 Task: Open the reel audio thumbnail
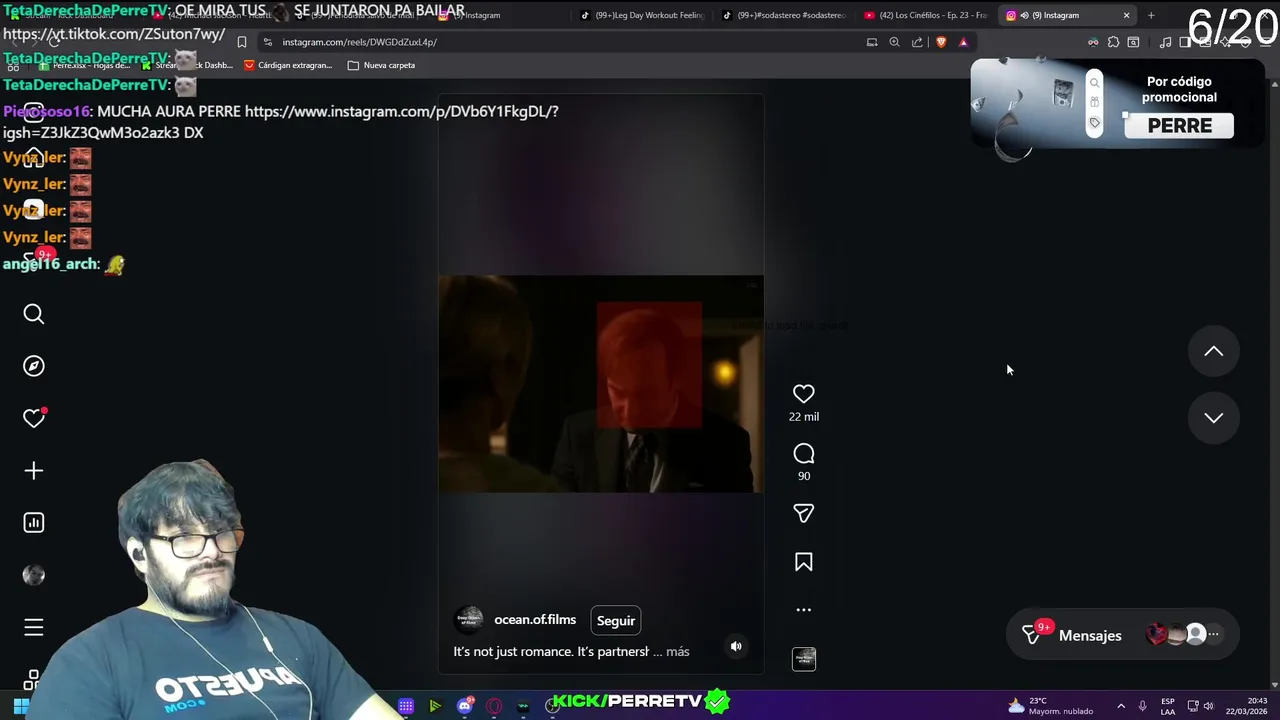pos(804,659)
